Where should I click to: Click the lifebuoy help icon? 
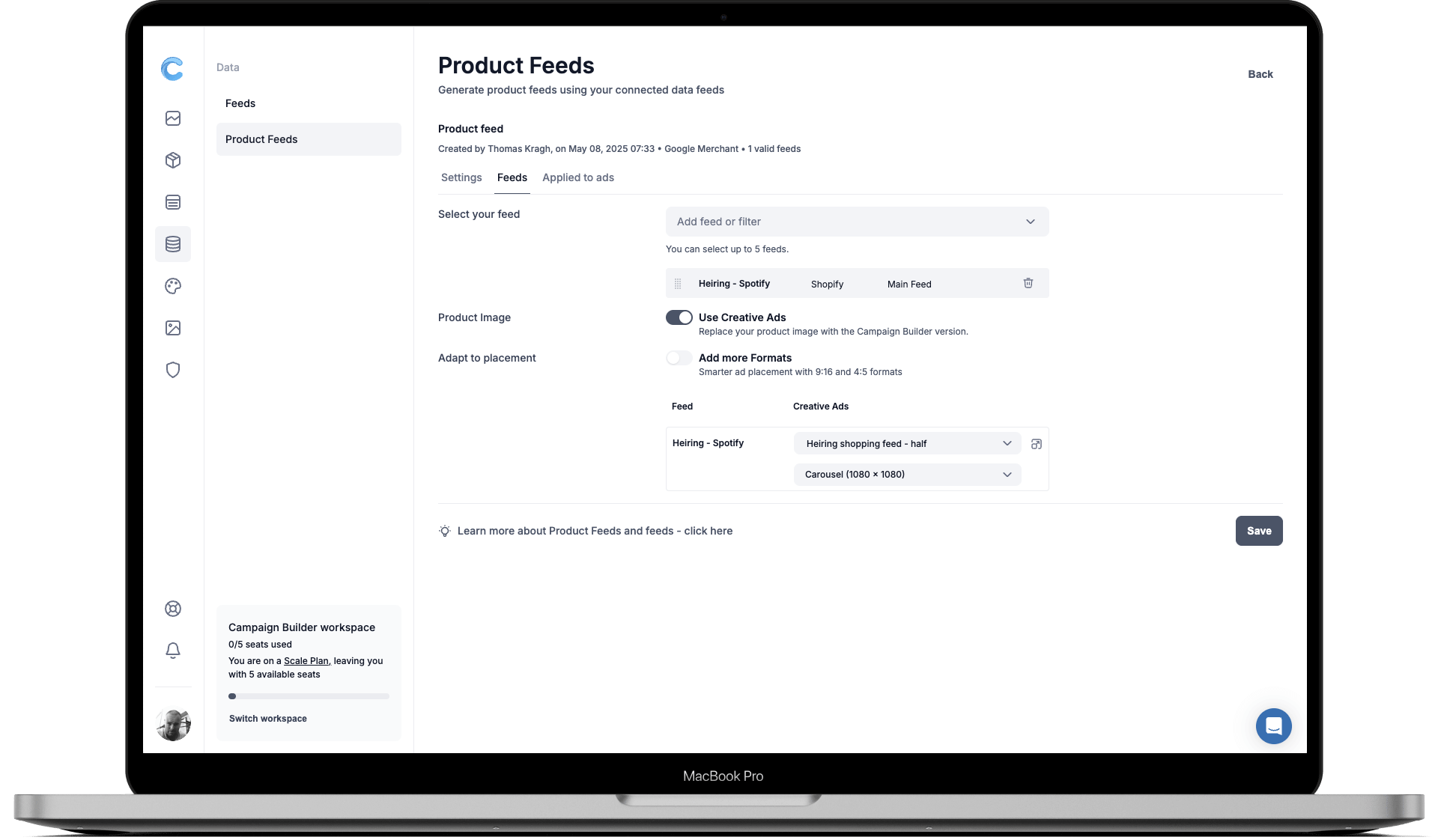173,609
